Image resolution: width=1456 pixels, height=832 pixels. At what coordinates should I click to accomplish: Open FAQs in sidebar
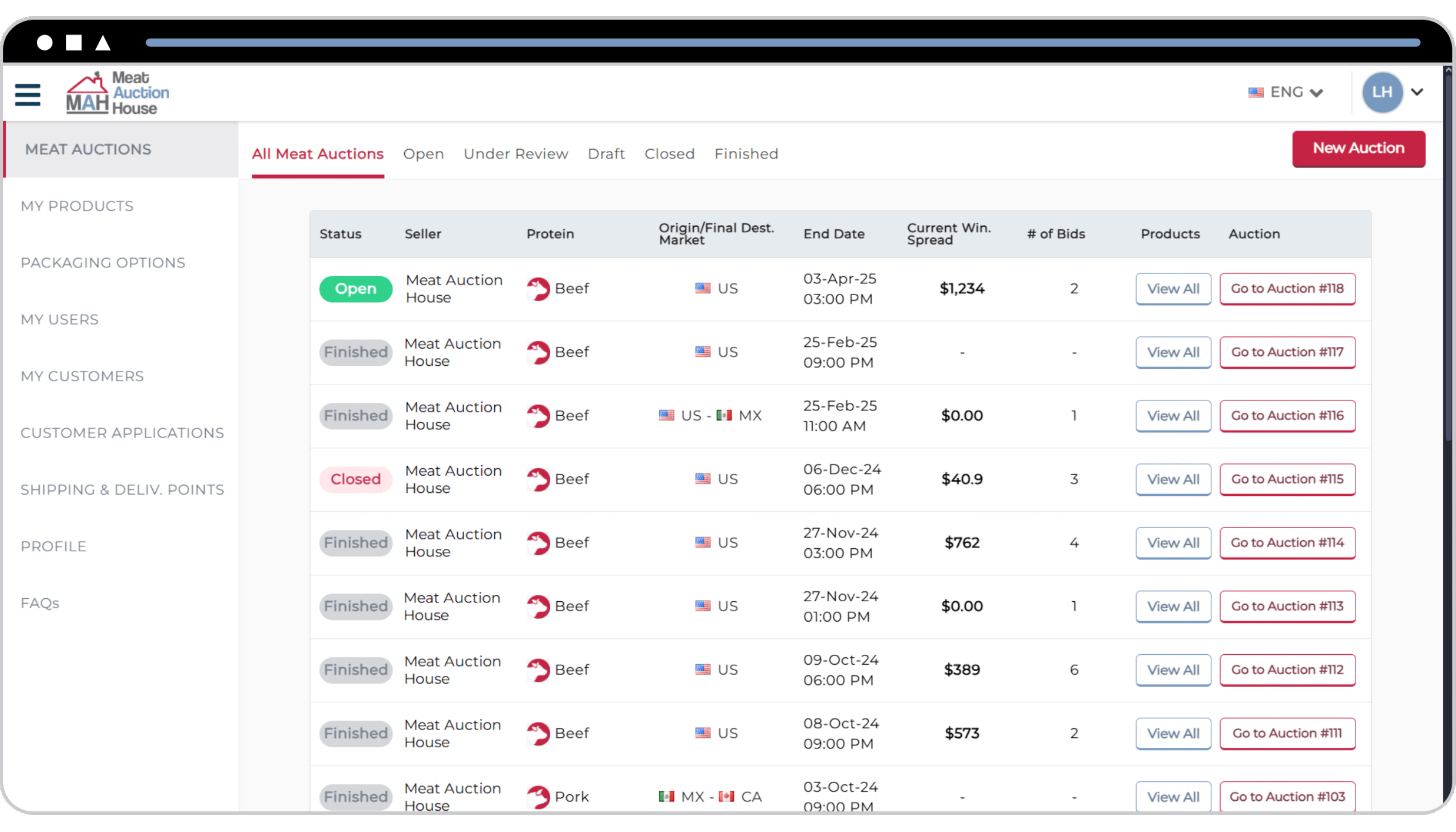coord(40,603)
